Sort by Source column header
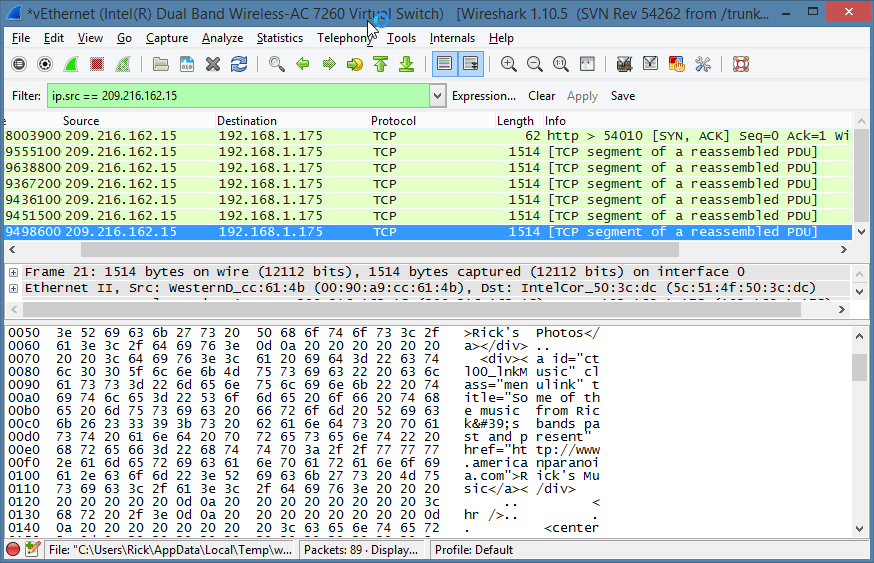Screen dimensions: 874x563 [x=138, y=121]
